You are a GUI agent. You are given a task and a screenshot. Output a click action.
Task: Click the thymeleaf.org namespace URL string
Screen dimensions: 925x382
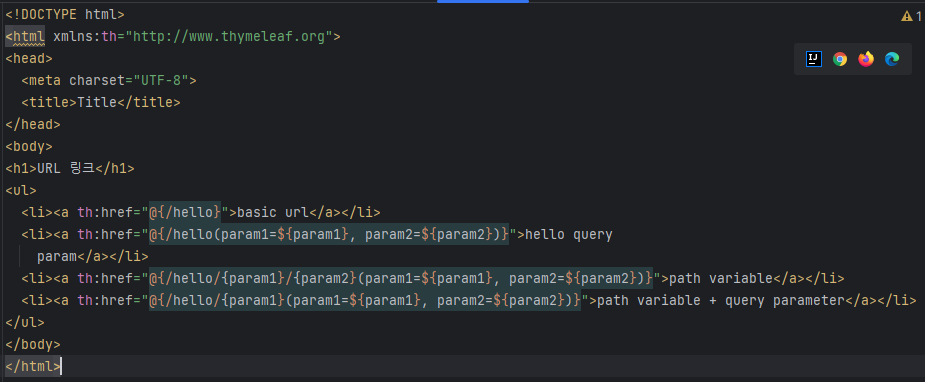click(229, 37)
